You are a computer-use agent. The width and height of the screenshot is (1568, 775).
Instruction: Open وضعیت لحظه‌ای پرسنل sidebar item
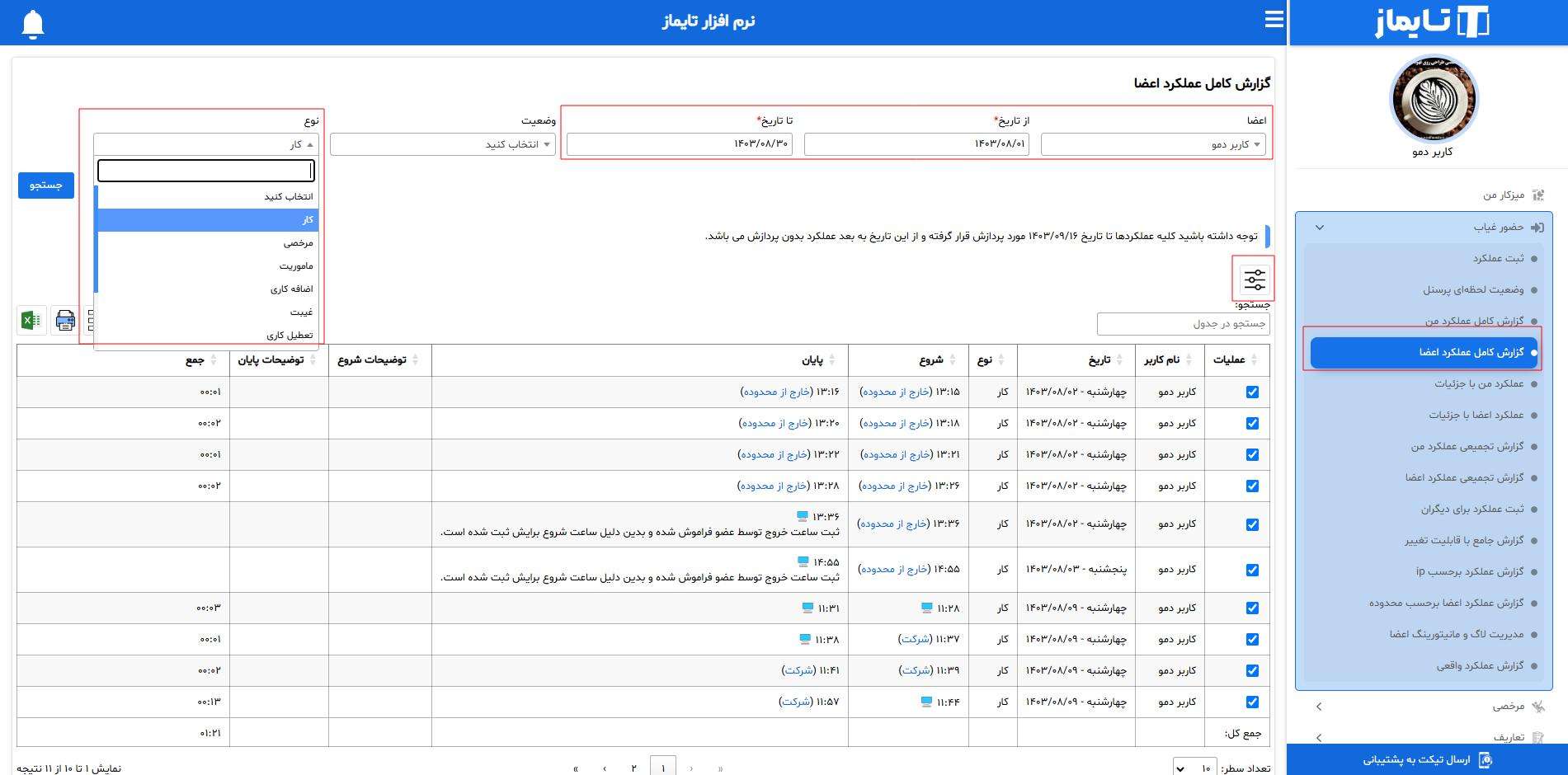(x=1473, y=290)
